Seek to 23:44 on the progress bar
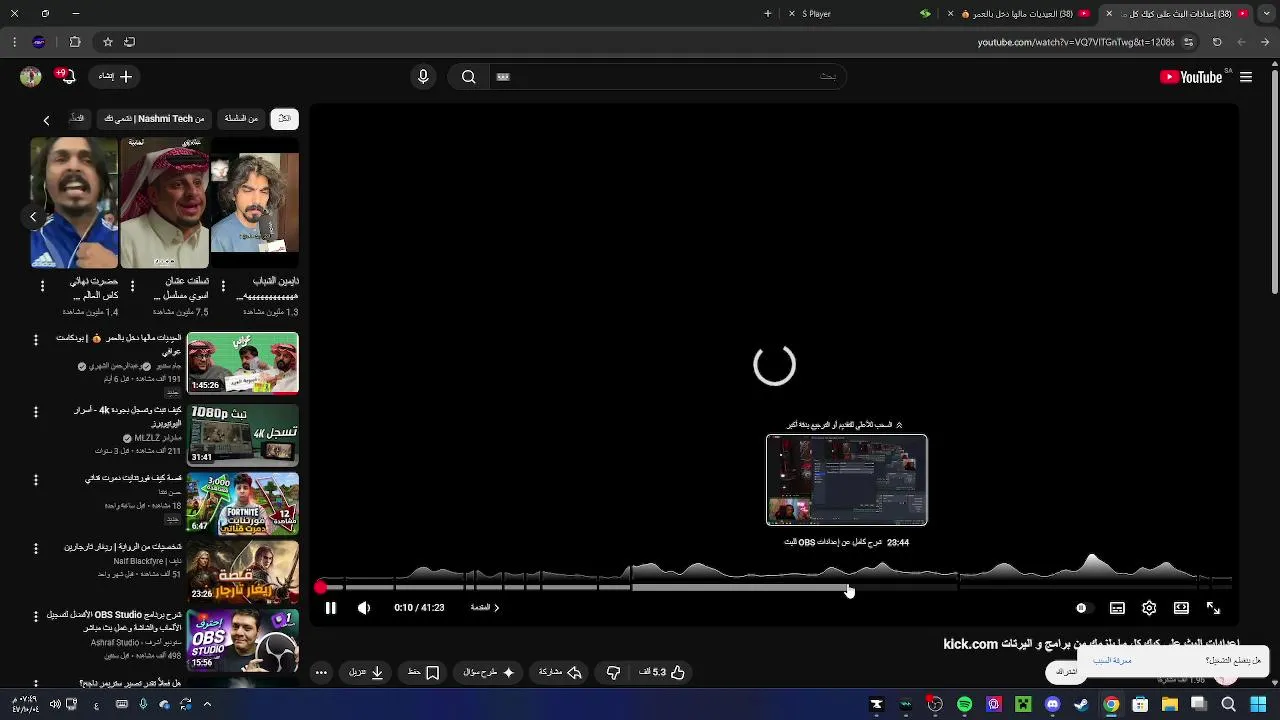Image resolution: width=1280 pixels, height=720 pixels. (x=849, y=588)
